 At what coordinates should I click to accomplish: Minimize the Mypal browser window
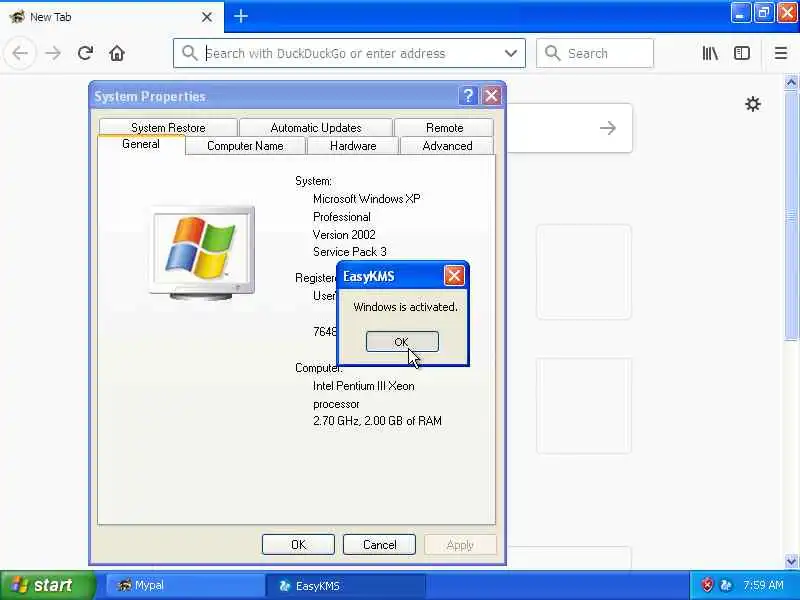740,13
